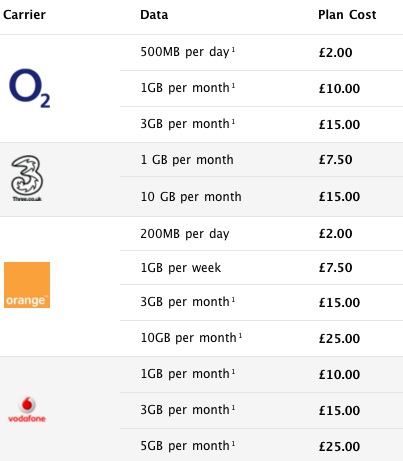Click the O2 carrier logo

click(29, 88)
